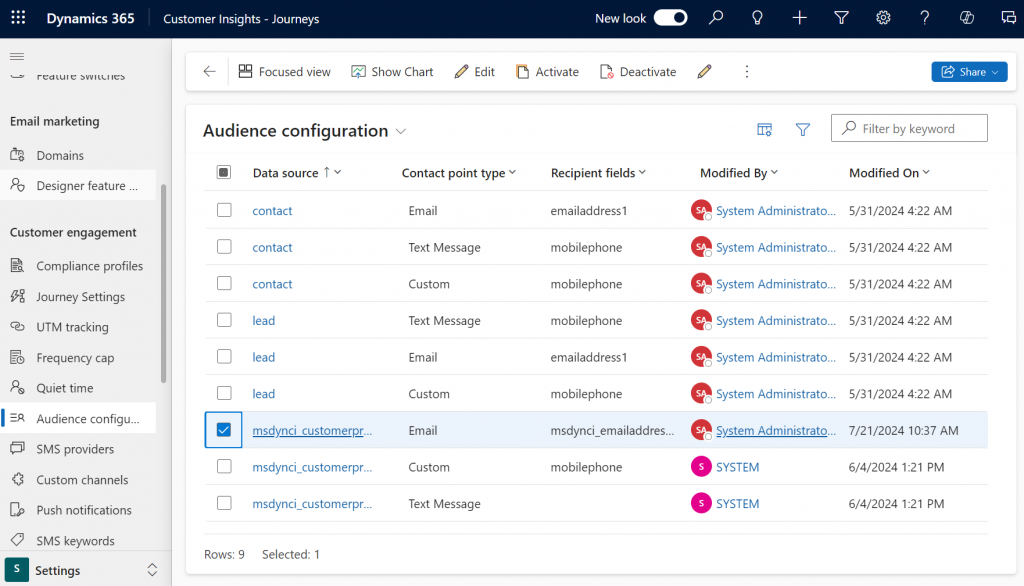1024x586 pixels.
Task: Click the search magnifier icon in header
Action: click(716, 18)
